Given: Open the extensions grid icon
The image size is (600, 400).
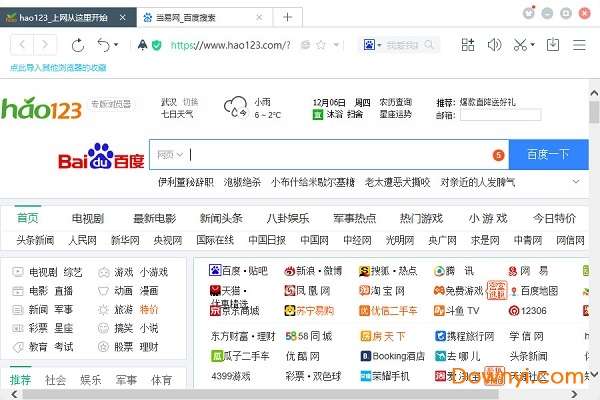Looking at the screenshot, I should tap(468, 45).
